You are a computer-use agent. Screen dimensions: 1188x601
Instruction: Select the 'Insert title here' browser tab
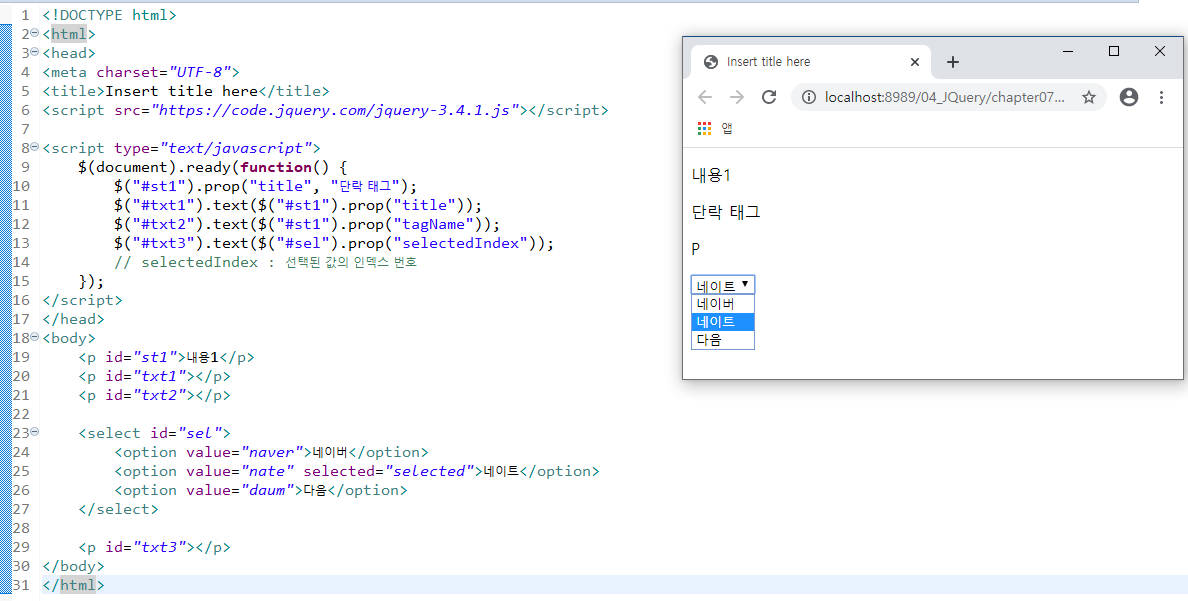[810, 62]
